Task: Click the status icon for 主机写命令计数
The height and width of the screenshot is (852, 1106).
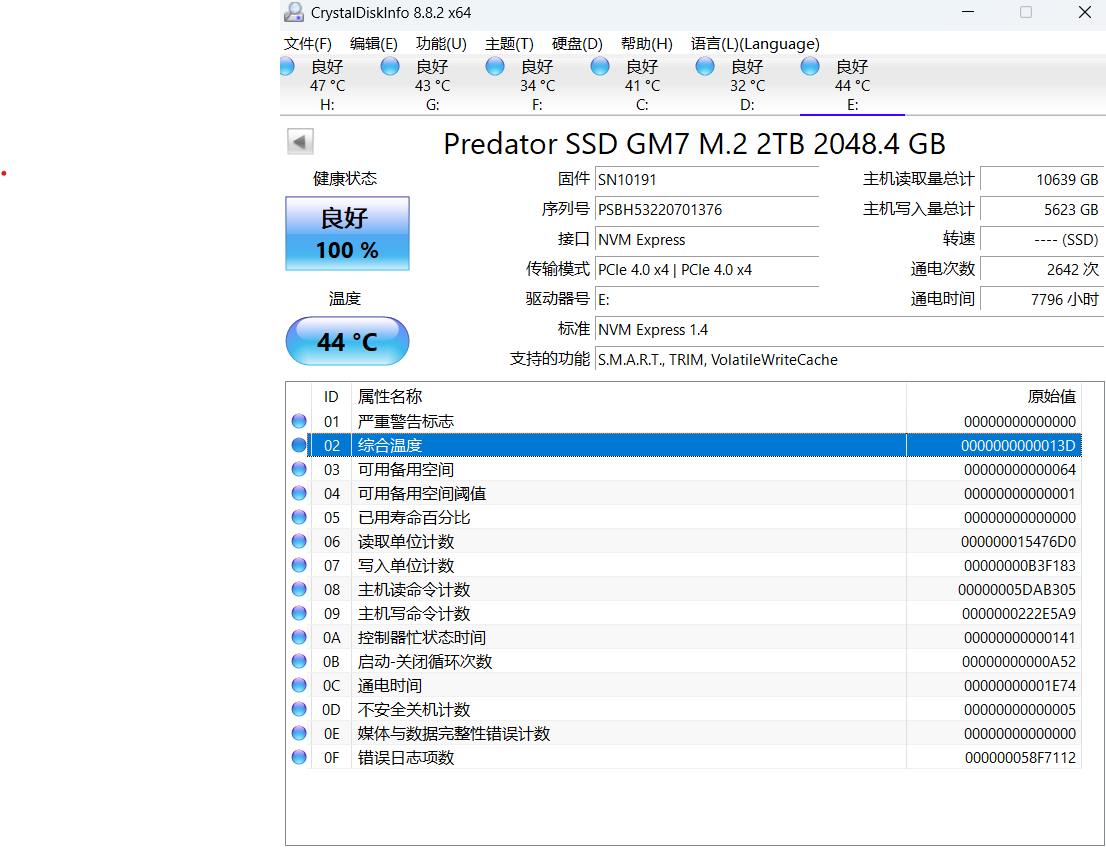Action: 299,613
